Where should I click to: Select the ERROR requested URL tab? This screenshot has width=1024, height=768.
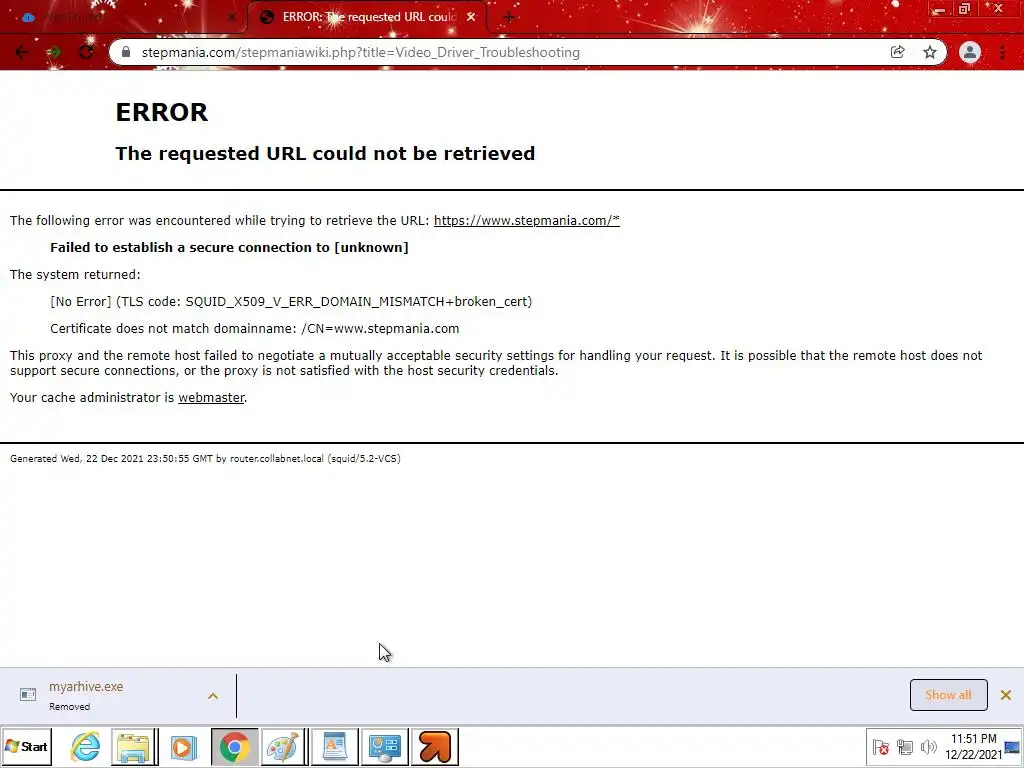click(x=367, y=18)
